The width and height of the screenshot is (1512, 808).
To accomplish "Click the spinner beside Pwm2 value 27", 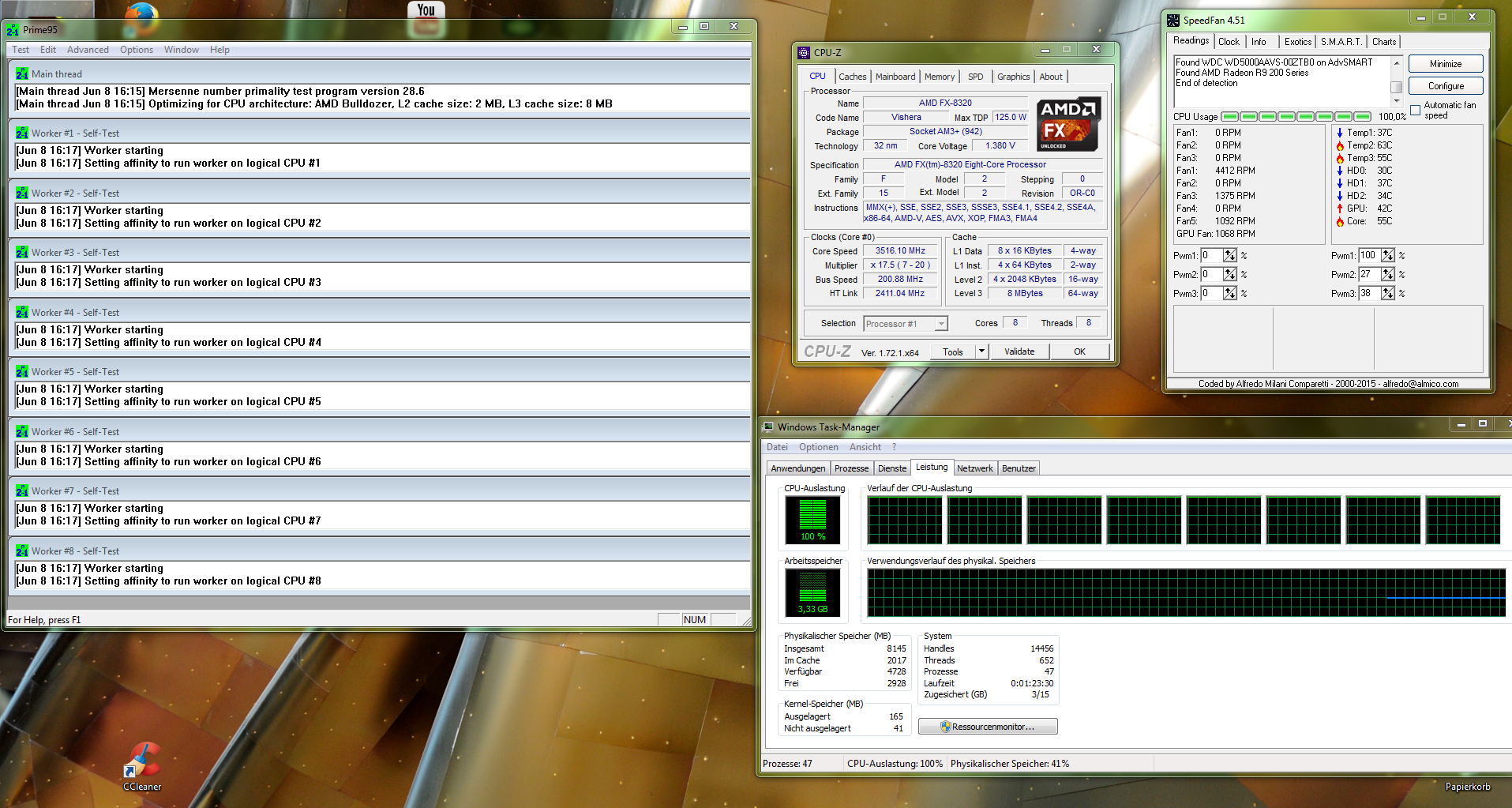I will [x=1388, y=275].
